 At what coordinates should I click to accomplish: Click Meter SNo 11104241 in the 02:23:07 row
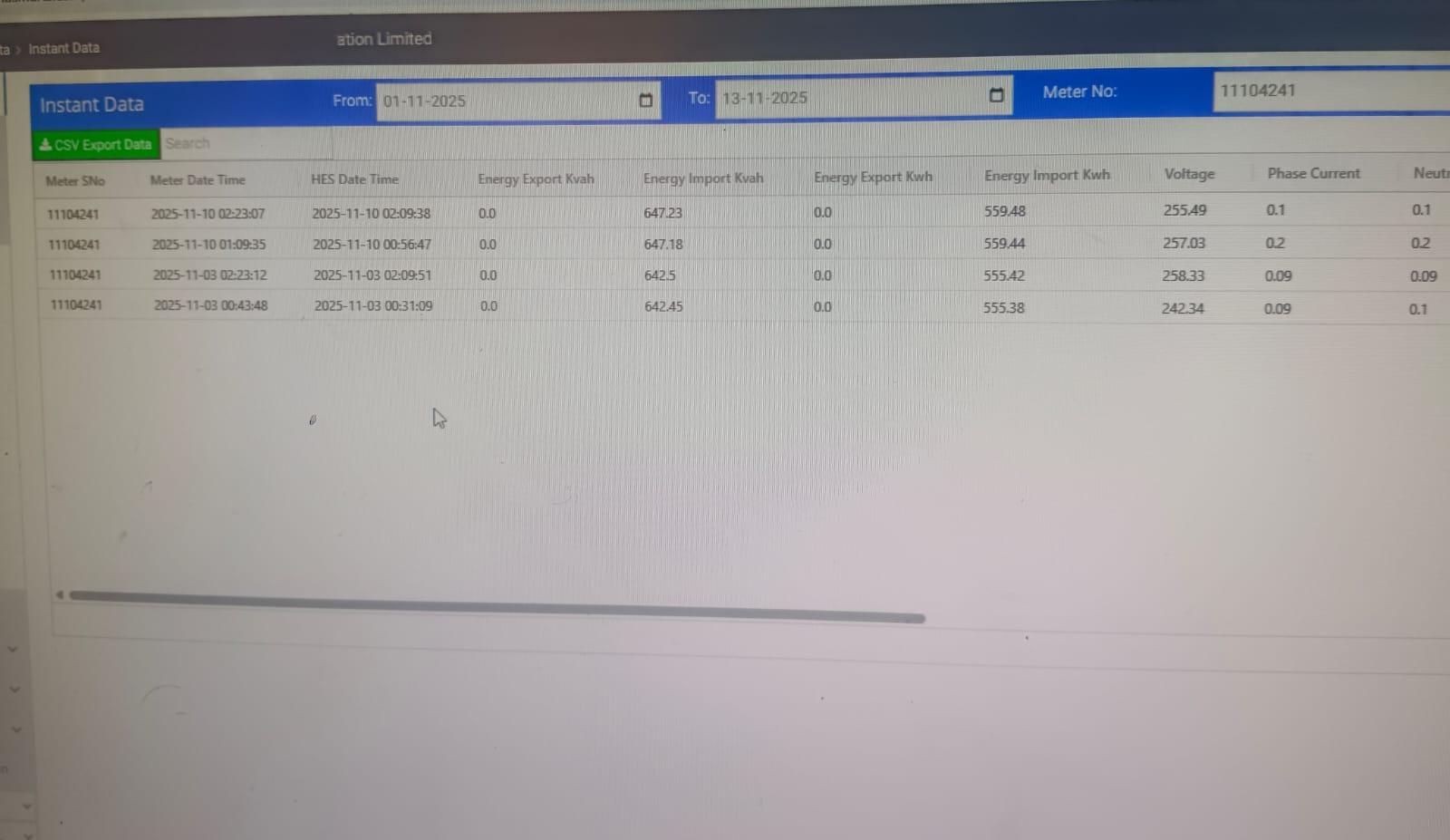tap(72, 215)
